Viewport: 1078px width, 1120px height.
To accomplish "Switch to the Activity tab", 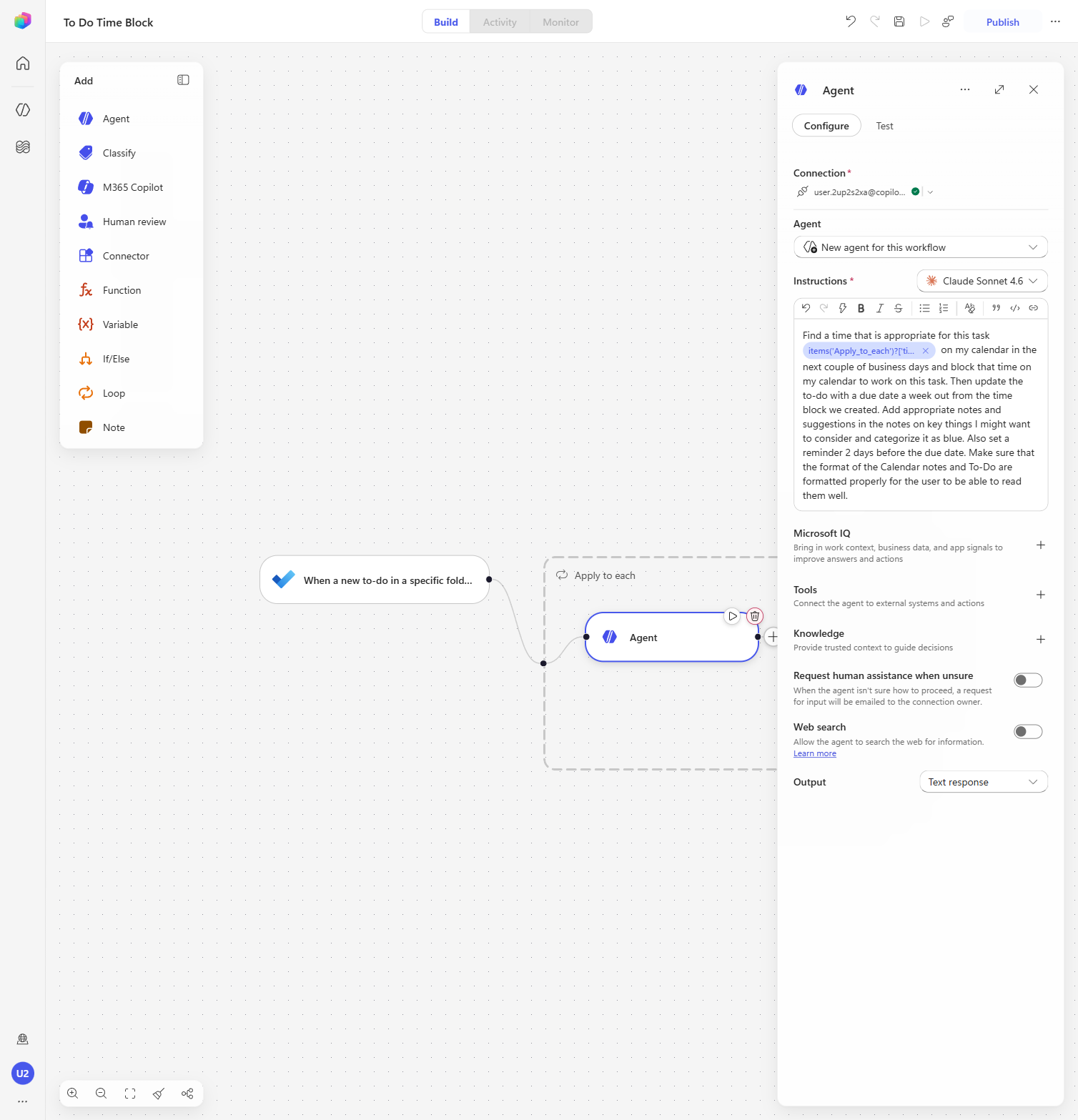I will tap(500, 21).
